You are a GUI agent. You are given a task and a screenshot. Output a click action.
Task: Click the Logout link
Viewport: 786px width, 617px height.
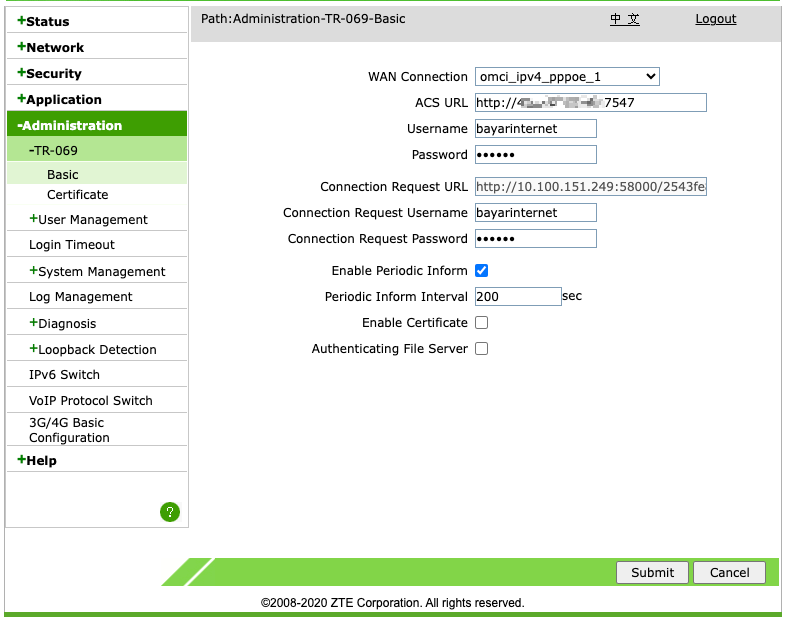pos(715,19)
